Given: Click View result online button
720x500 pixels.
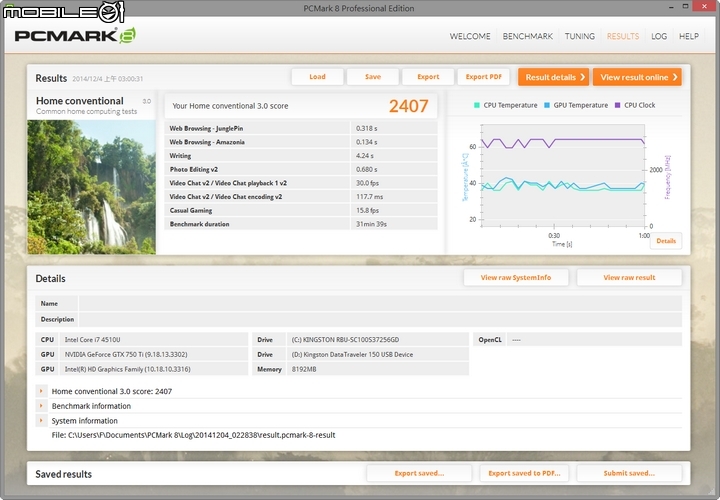Looking at the screenshot, I should coord(637,77).
